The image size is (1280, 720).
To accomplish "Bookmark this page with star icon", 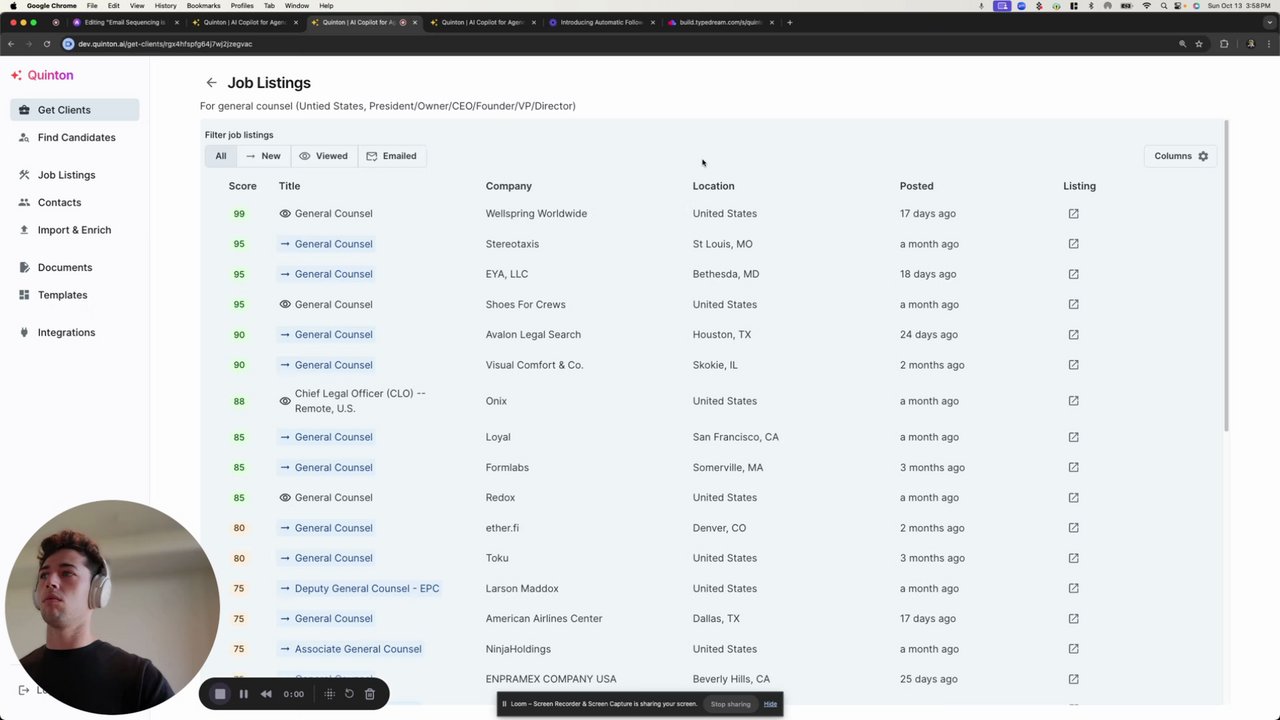I will (x=1198, y=44).
